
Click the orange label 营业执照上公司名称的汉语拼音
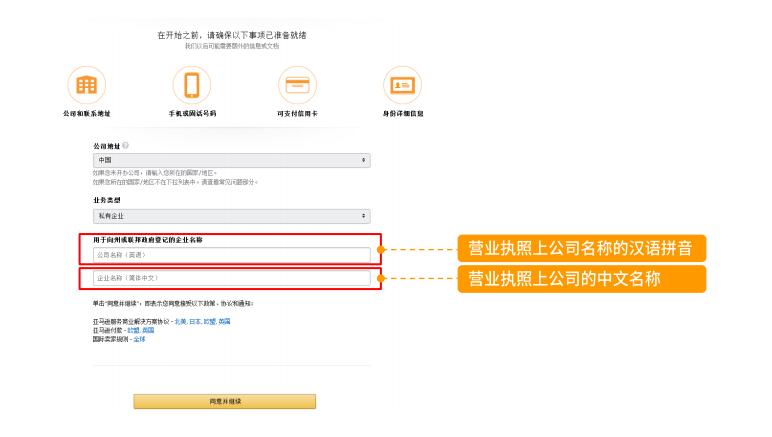(x=581, y=249)
